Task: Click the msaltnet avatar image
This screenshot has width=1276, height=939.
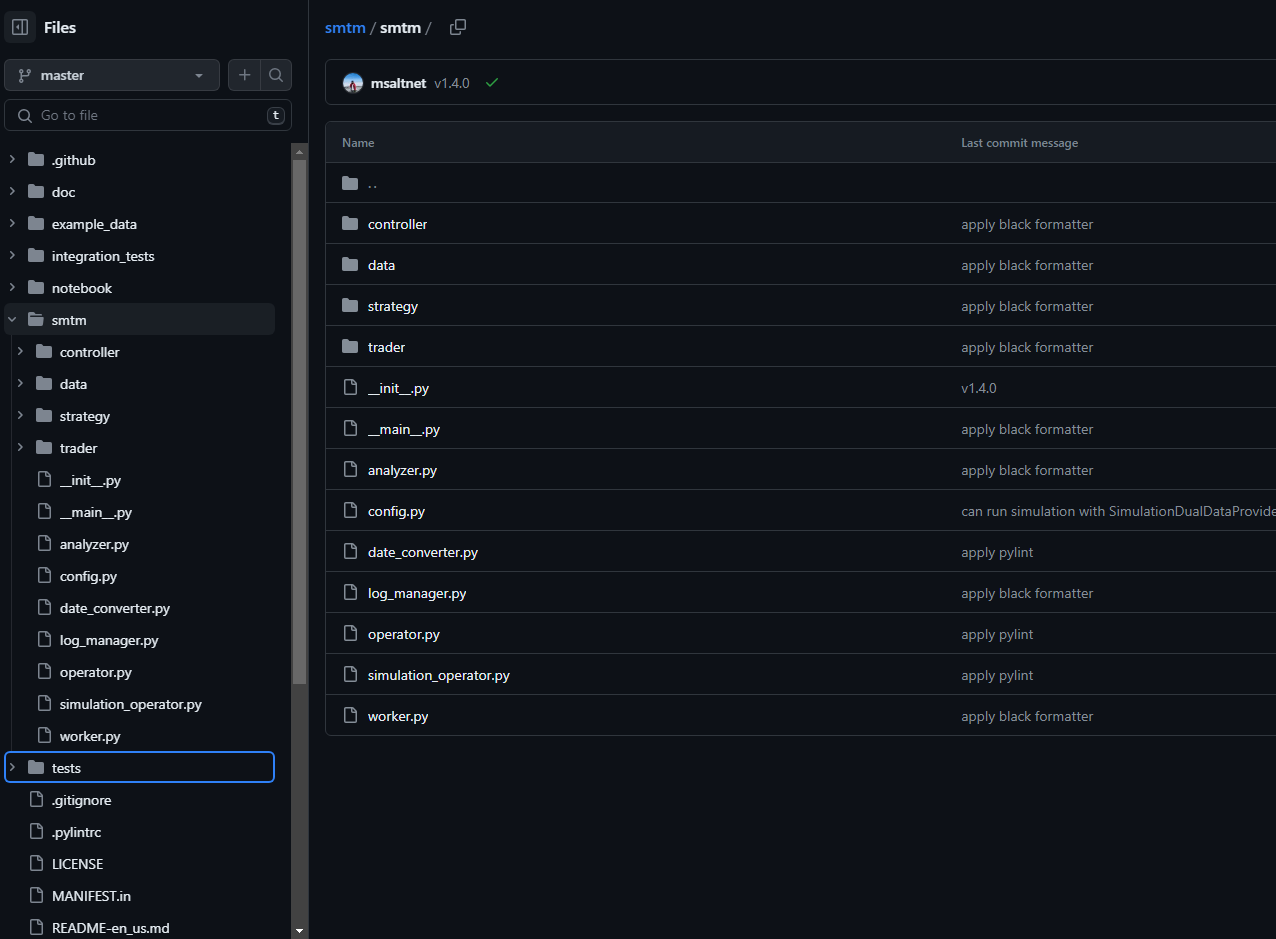Action: tap(353, 83)
